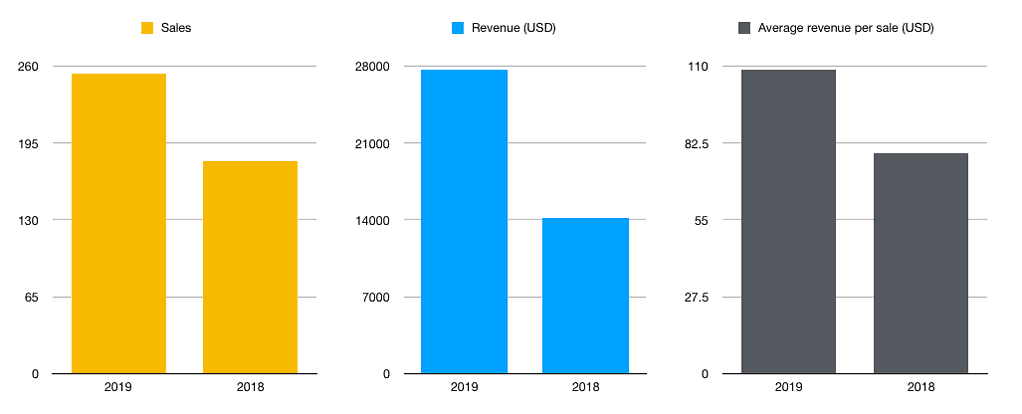Click the yellow 2018 Sales bar

click(x=250, y=267)
